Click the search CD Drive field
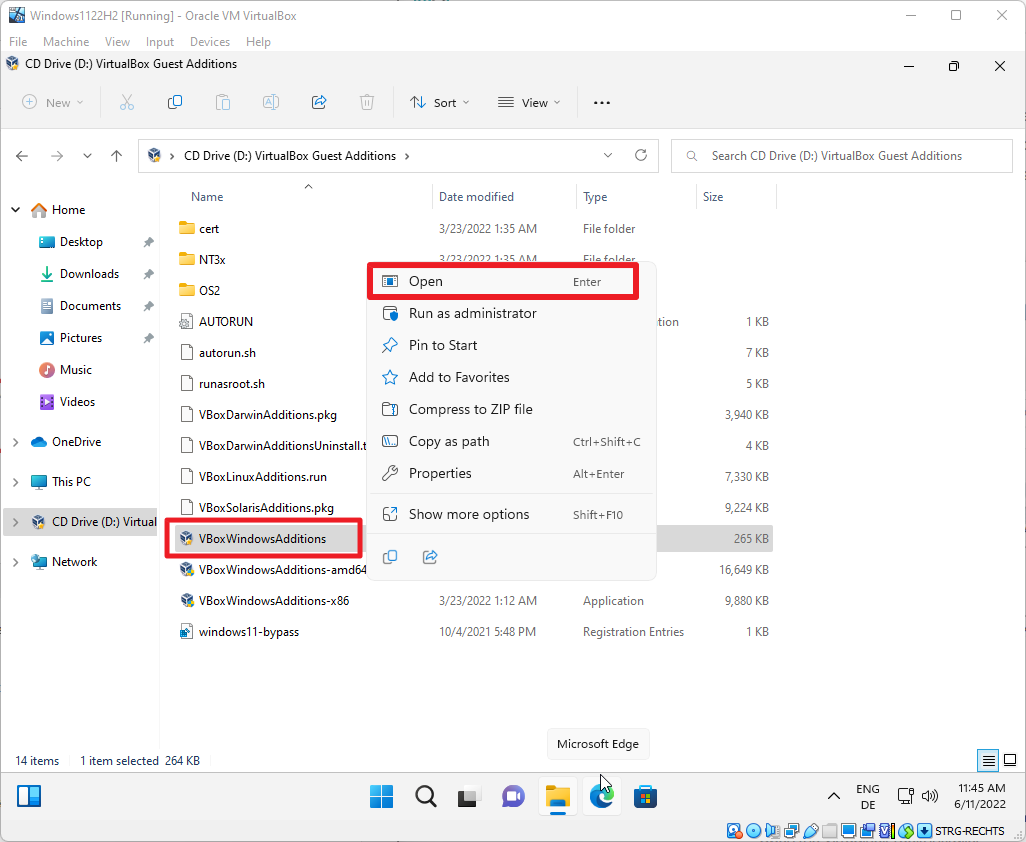Viewport: 1026px width, 842px height. point(841,156)
